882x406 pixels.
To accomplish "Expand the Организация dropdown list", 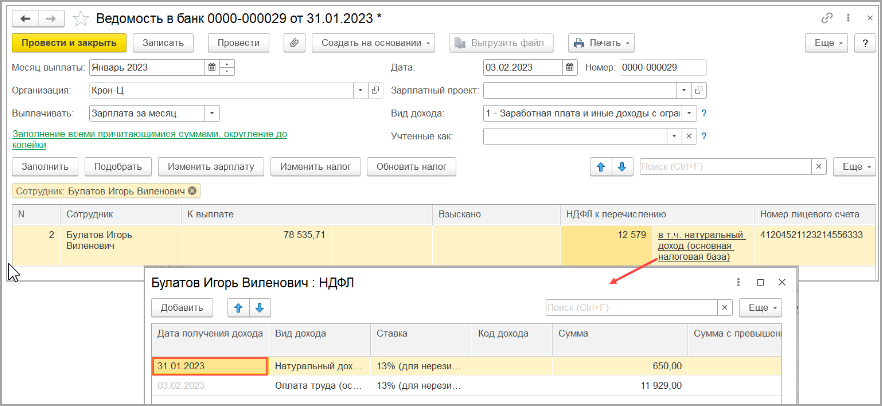I will (361, 91).
